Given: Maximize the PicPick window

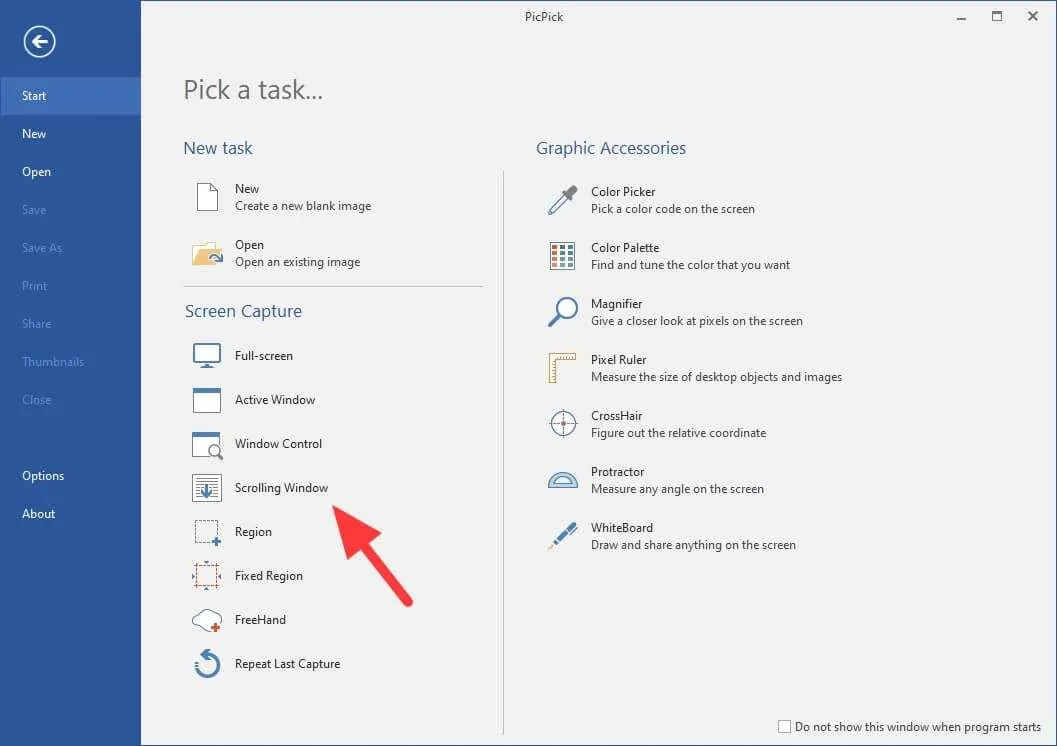Looking at the screenshot, I should (x=997, y=16).
